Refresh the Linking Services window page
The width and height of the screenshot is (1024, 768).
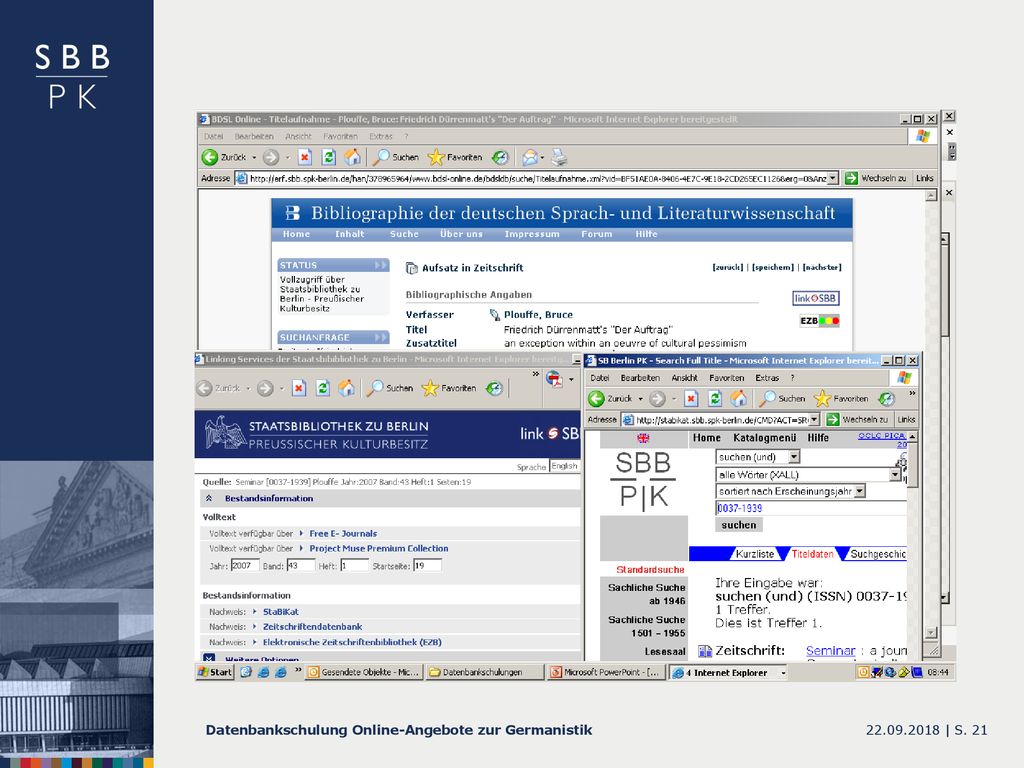323,388
